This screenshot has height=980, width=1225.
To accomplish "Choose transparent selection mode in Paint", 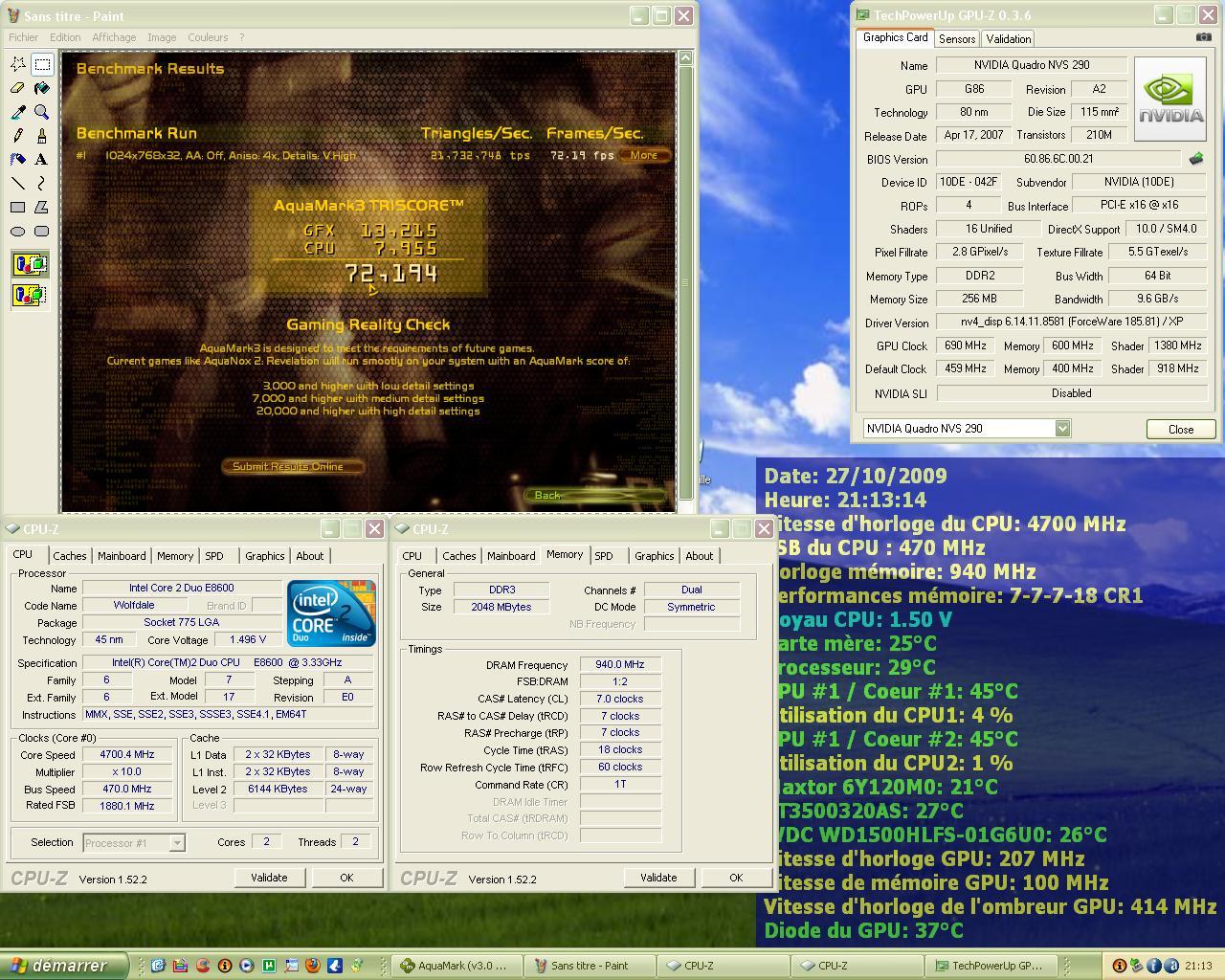I will (x=31, y=295).
